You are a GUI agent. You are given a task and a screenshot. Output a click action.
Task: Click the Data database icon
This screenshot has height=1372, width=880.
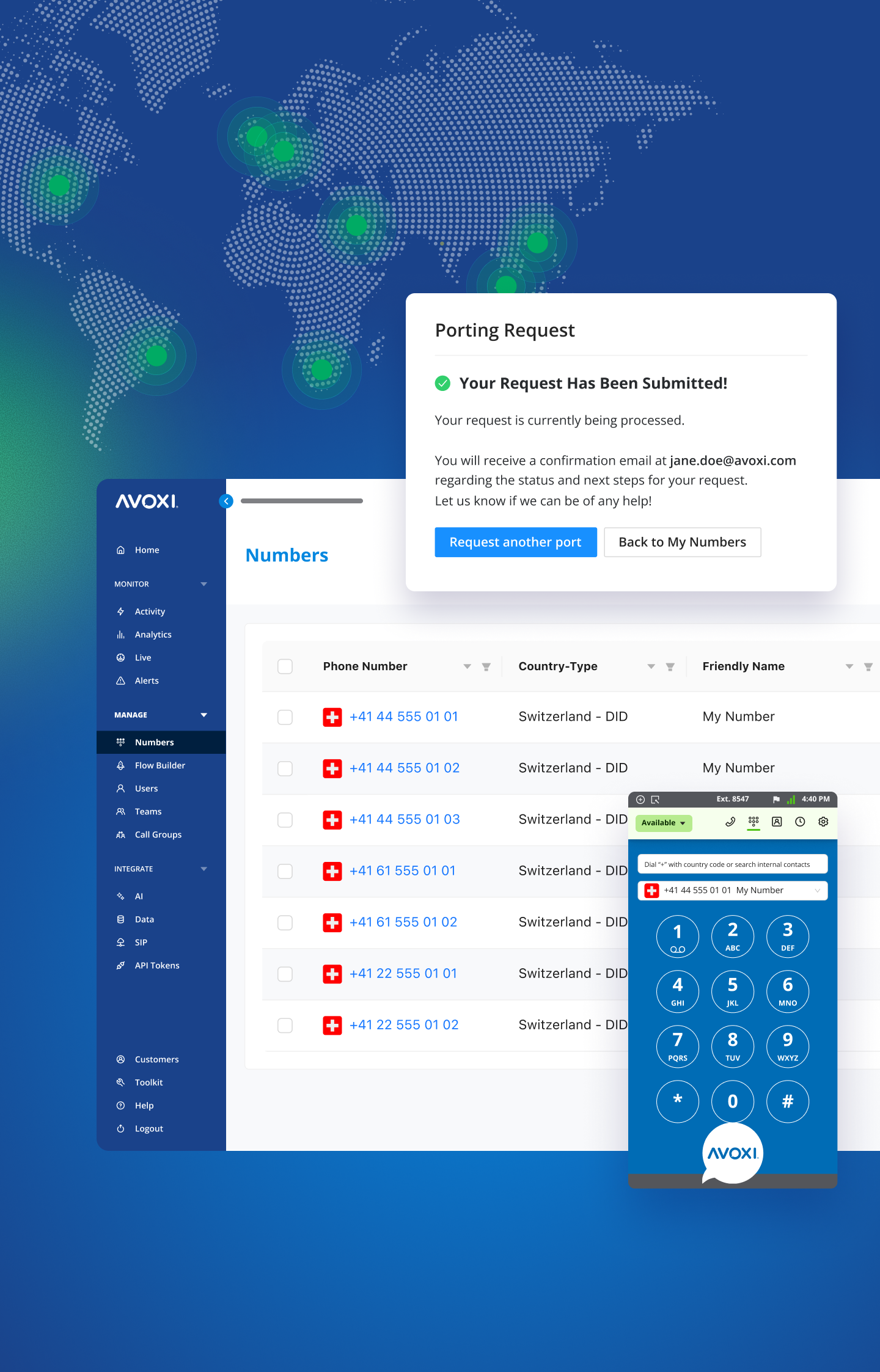click(120, 919)
